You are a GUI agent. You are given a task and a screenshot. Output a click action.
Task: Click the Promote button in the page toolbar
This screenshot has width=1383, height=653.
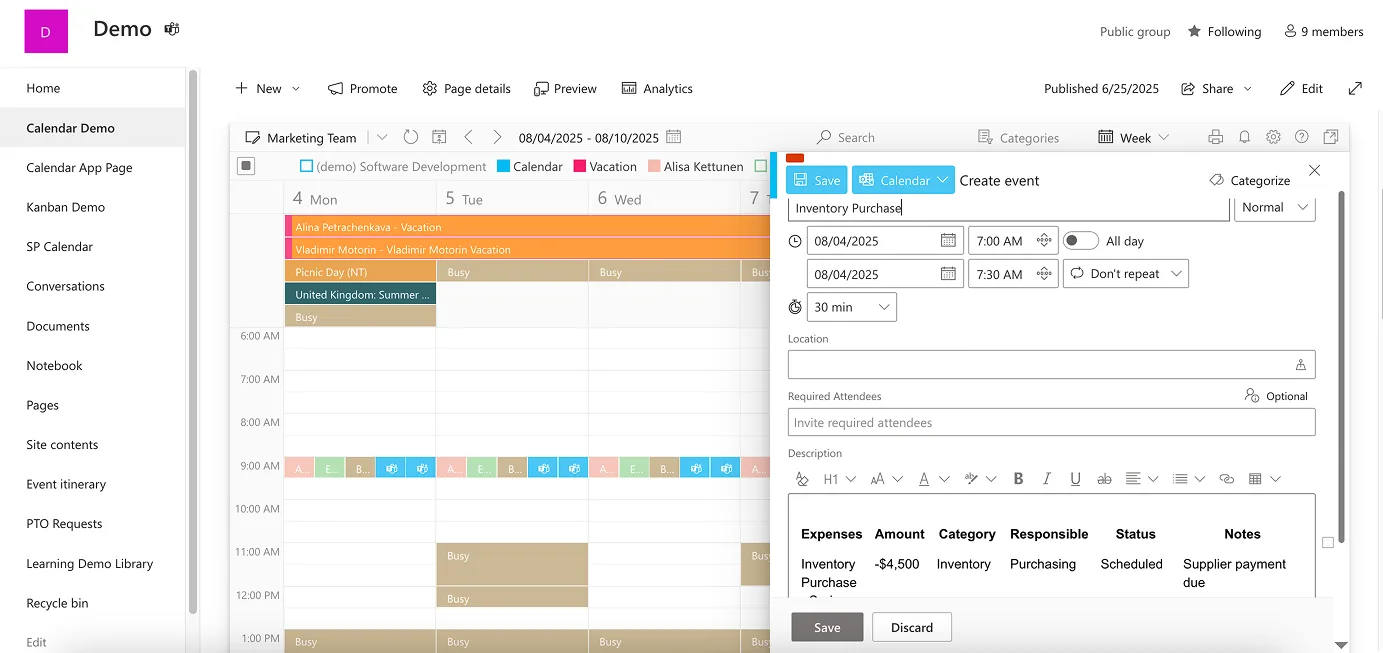[362, 88]
